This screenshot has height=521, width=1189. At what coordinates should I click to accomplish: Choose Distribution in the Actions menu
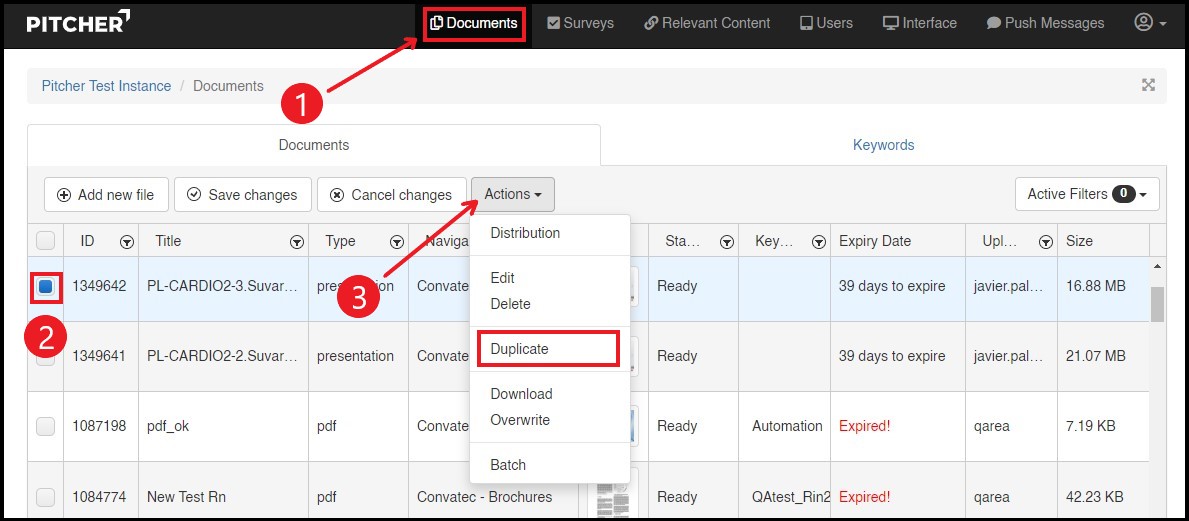[525, 233]
